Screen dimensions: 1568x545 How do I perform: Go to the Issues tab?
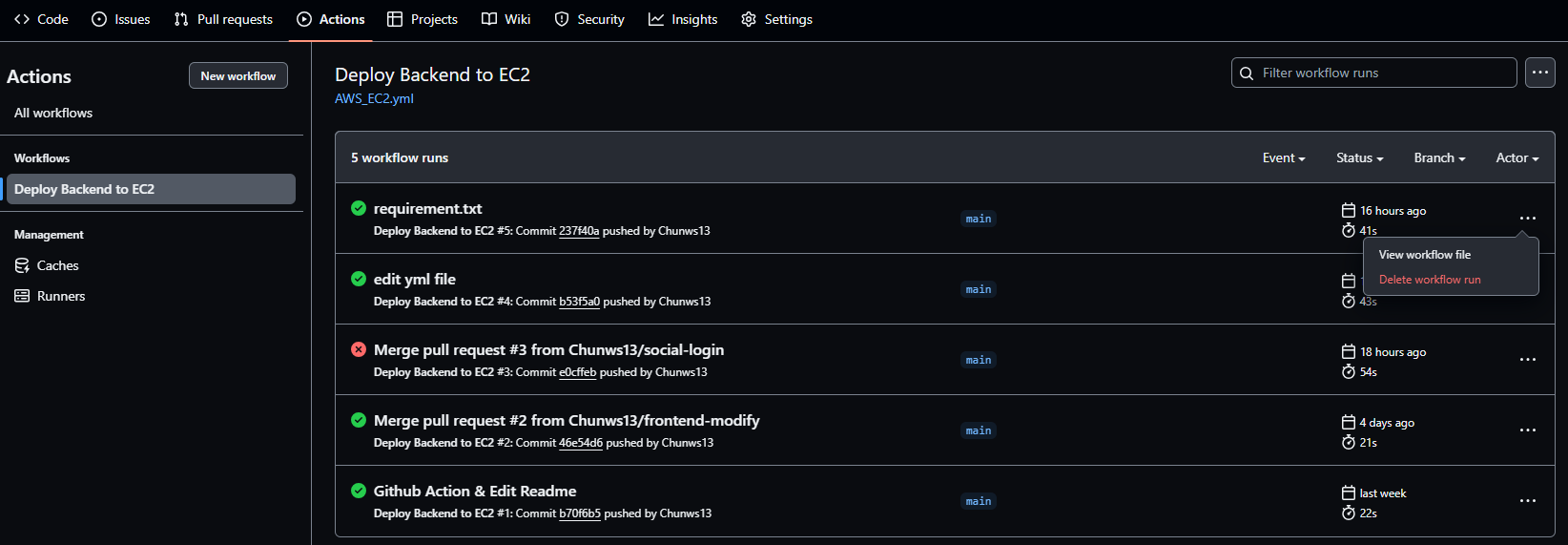pos(121,19)
